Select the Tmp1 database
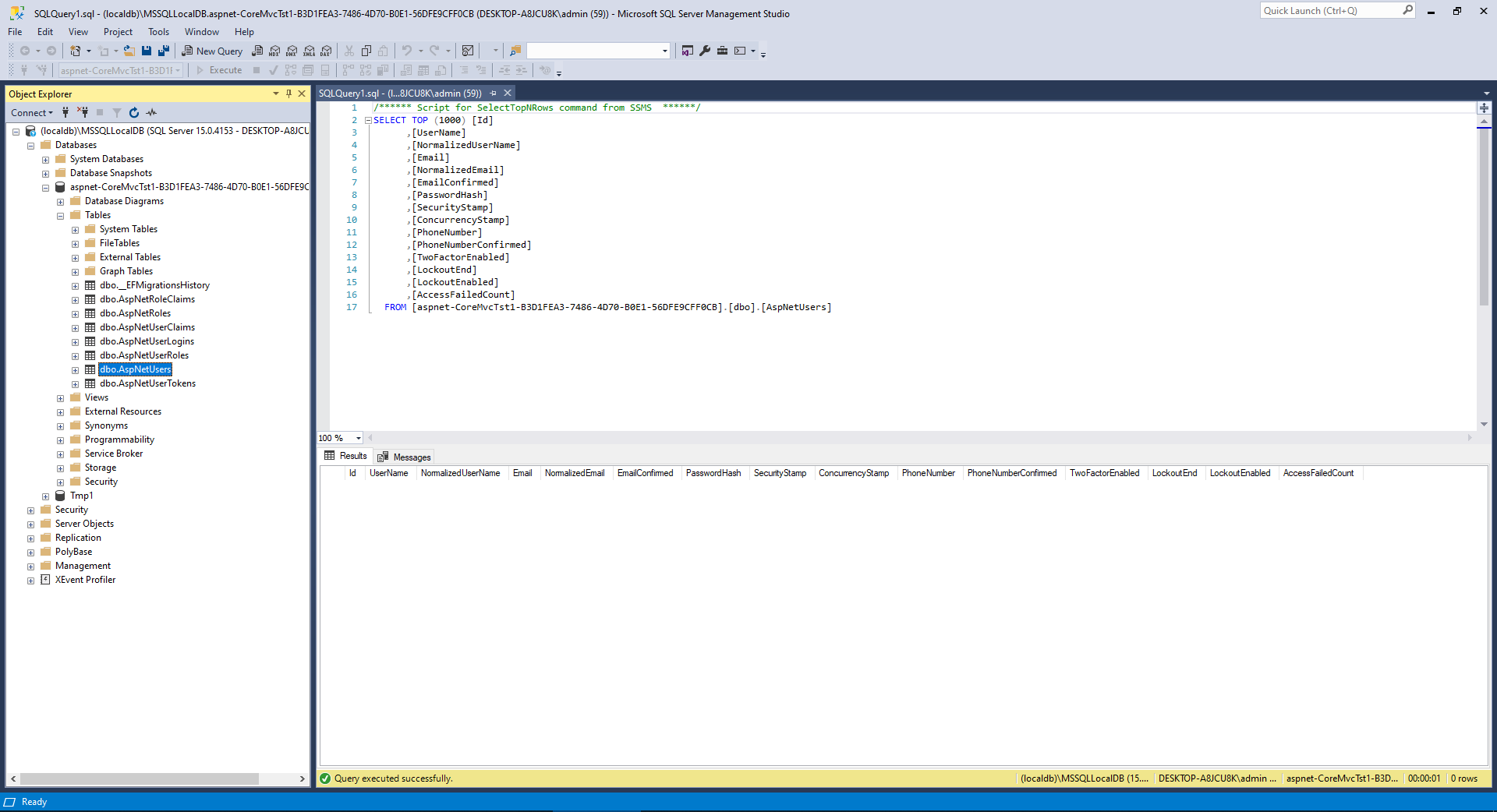This screenshot has width=1497, height=812. coord(81,496)
